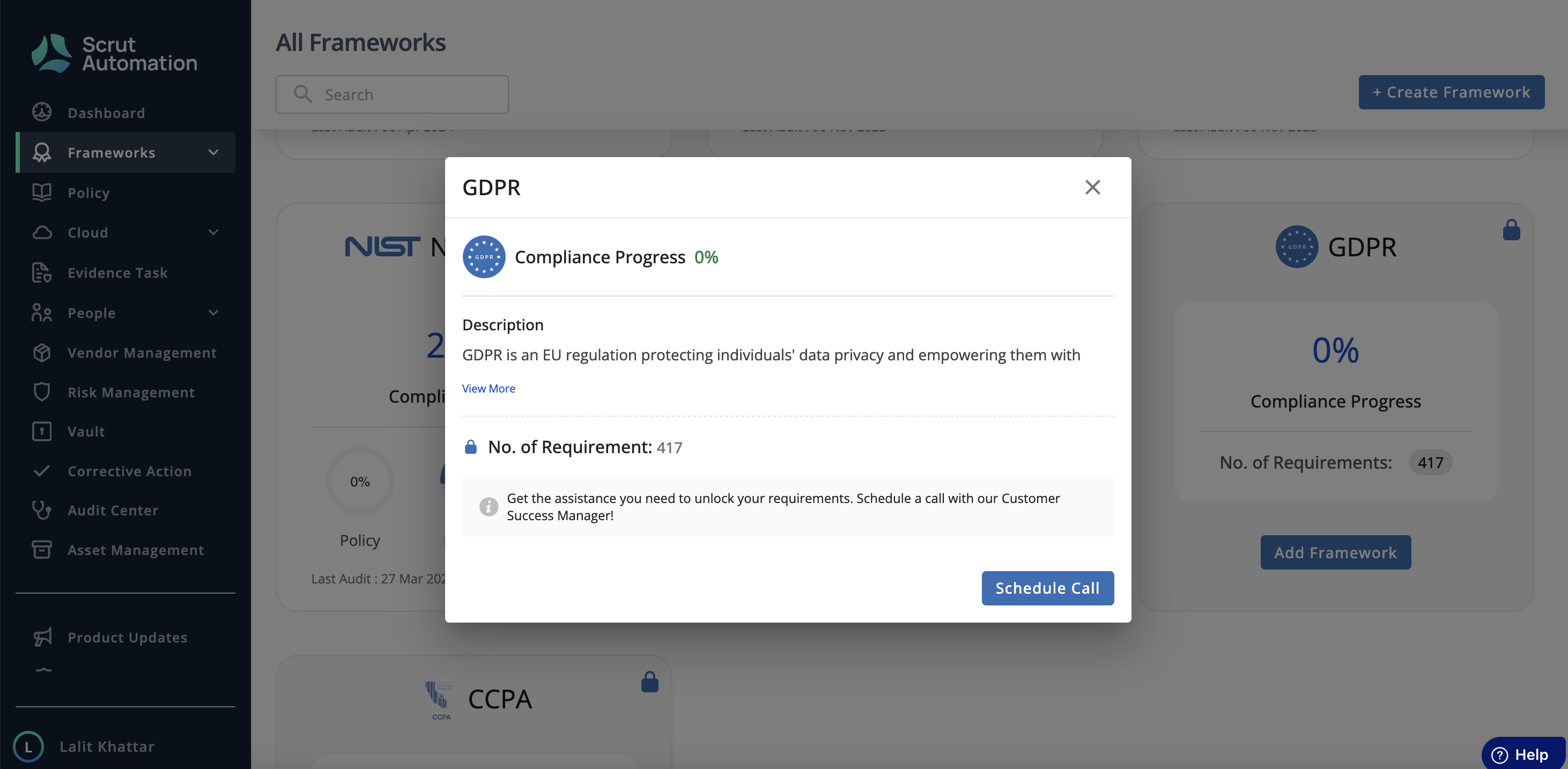Click the Policy book icon
This screenshot has height=769, width=1568.
42,193
